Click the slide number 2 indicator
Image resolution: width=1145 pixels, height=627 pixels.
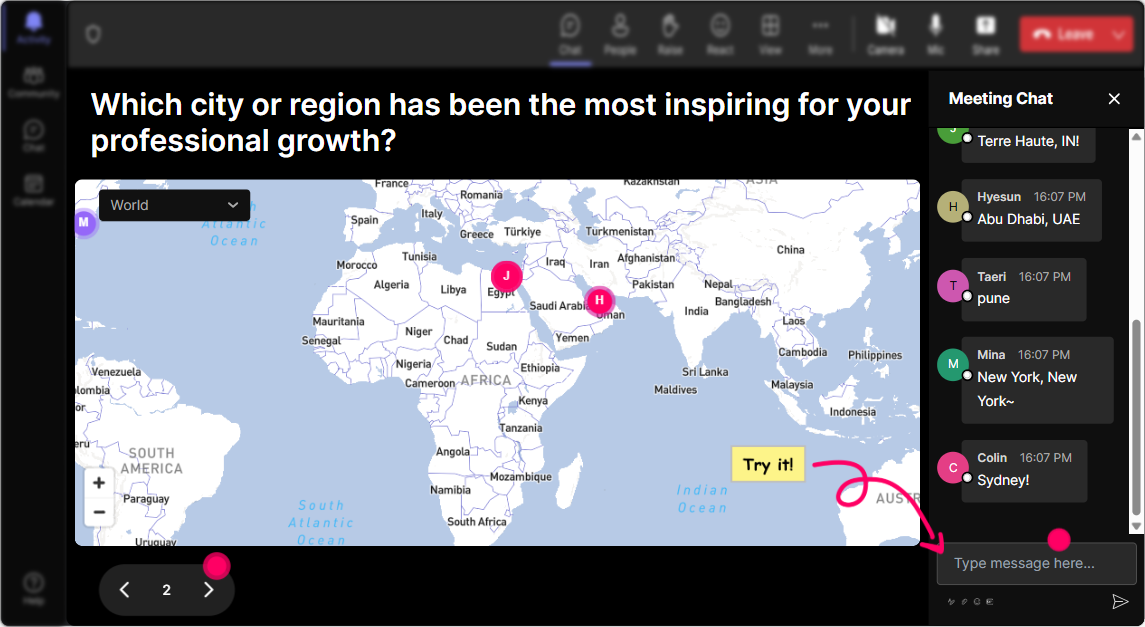point(166,590)
